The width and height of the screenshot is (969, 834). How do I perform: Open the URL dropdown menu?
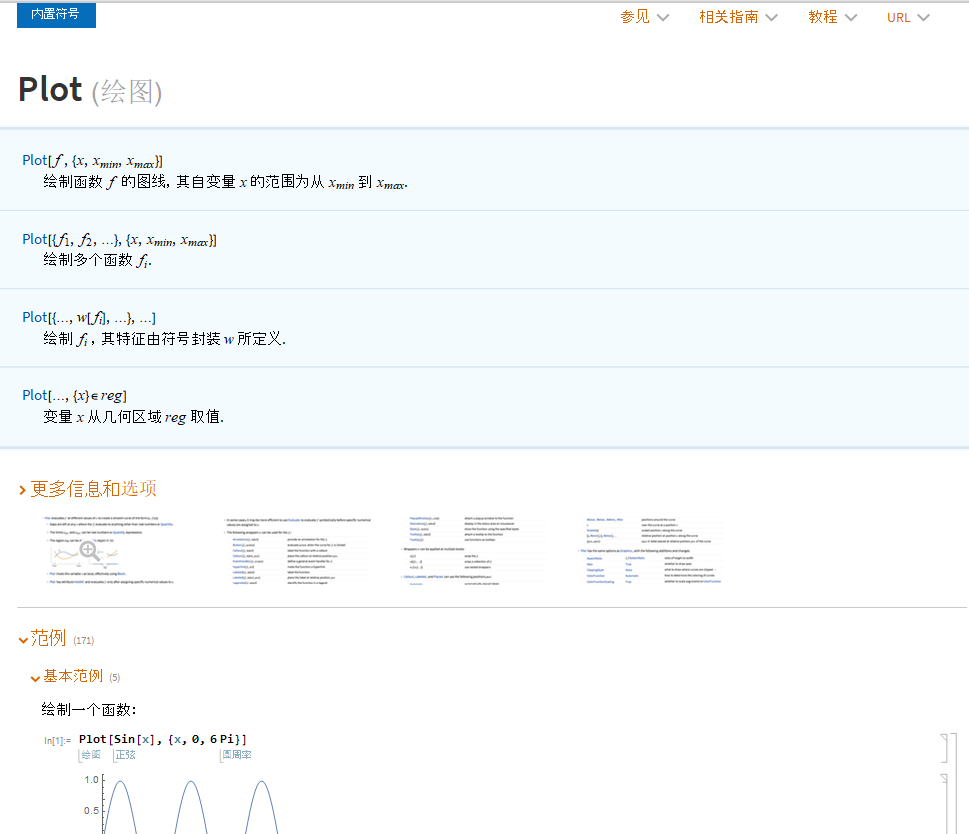(x=908, y=17)
